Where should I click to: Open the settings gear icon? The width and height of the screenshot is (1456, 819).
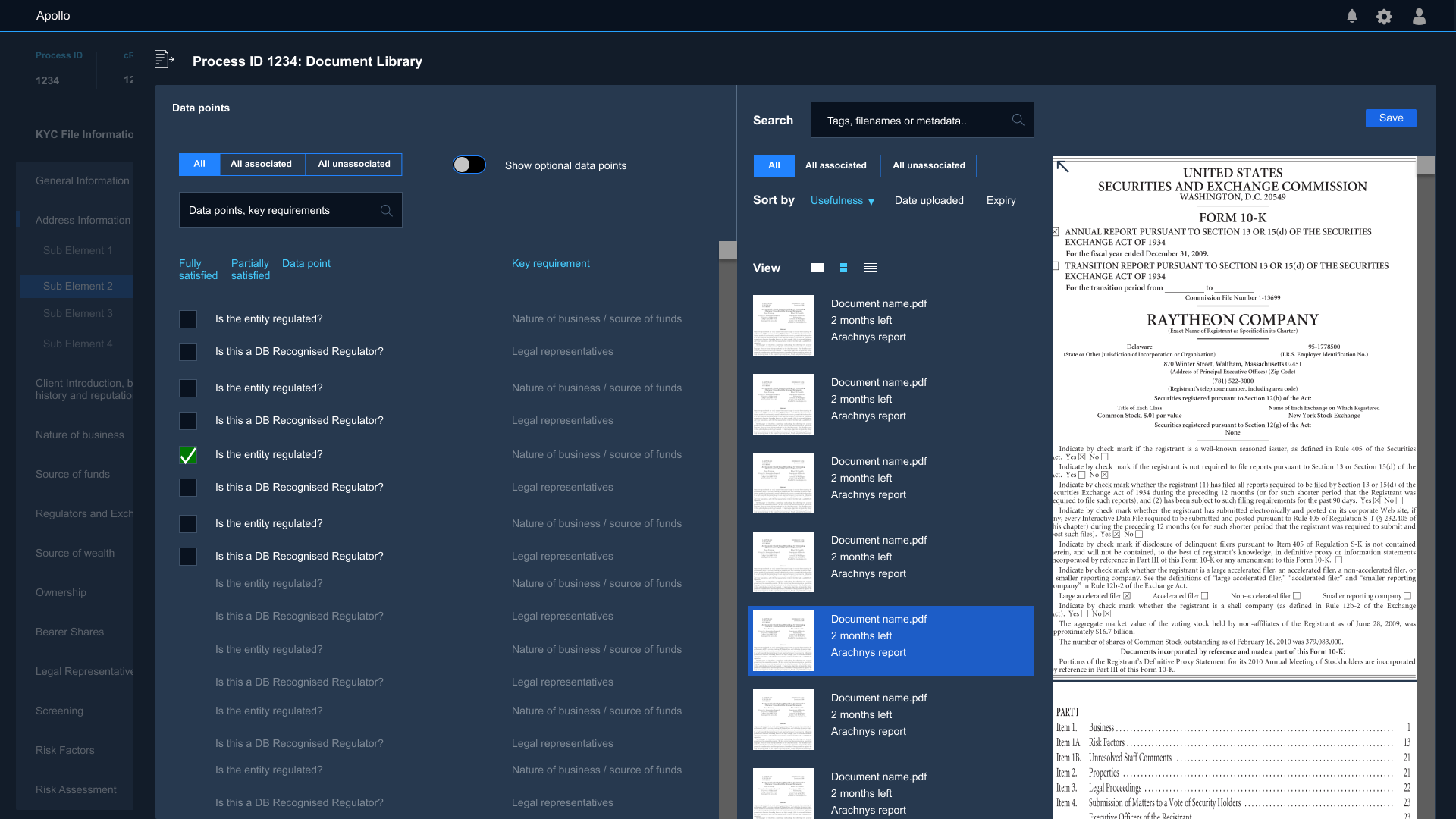coord(1384,17)
